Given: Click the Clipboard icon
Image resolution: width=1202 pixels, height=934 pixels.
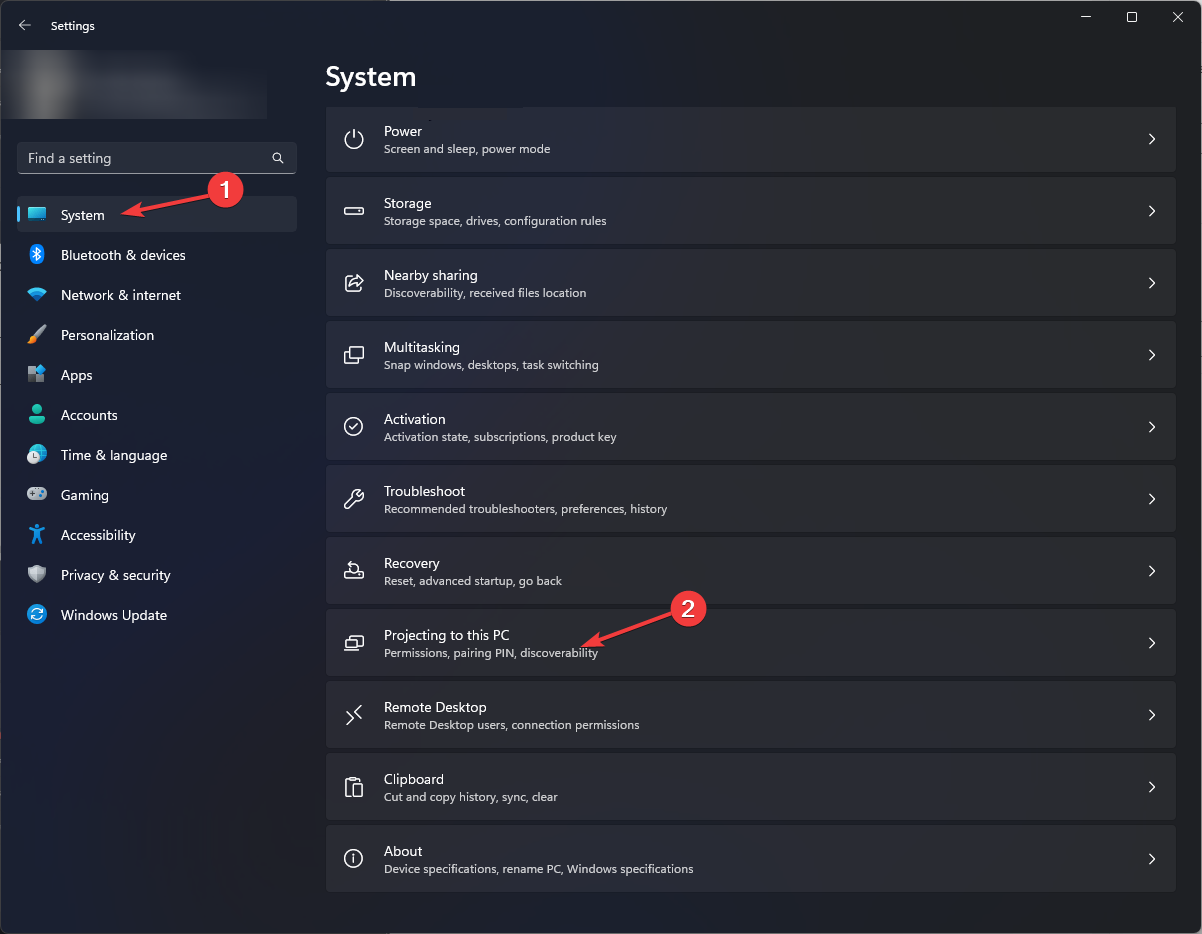Looking at the screenshot, I should pos(354,787).
